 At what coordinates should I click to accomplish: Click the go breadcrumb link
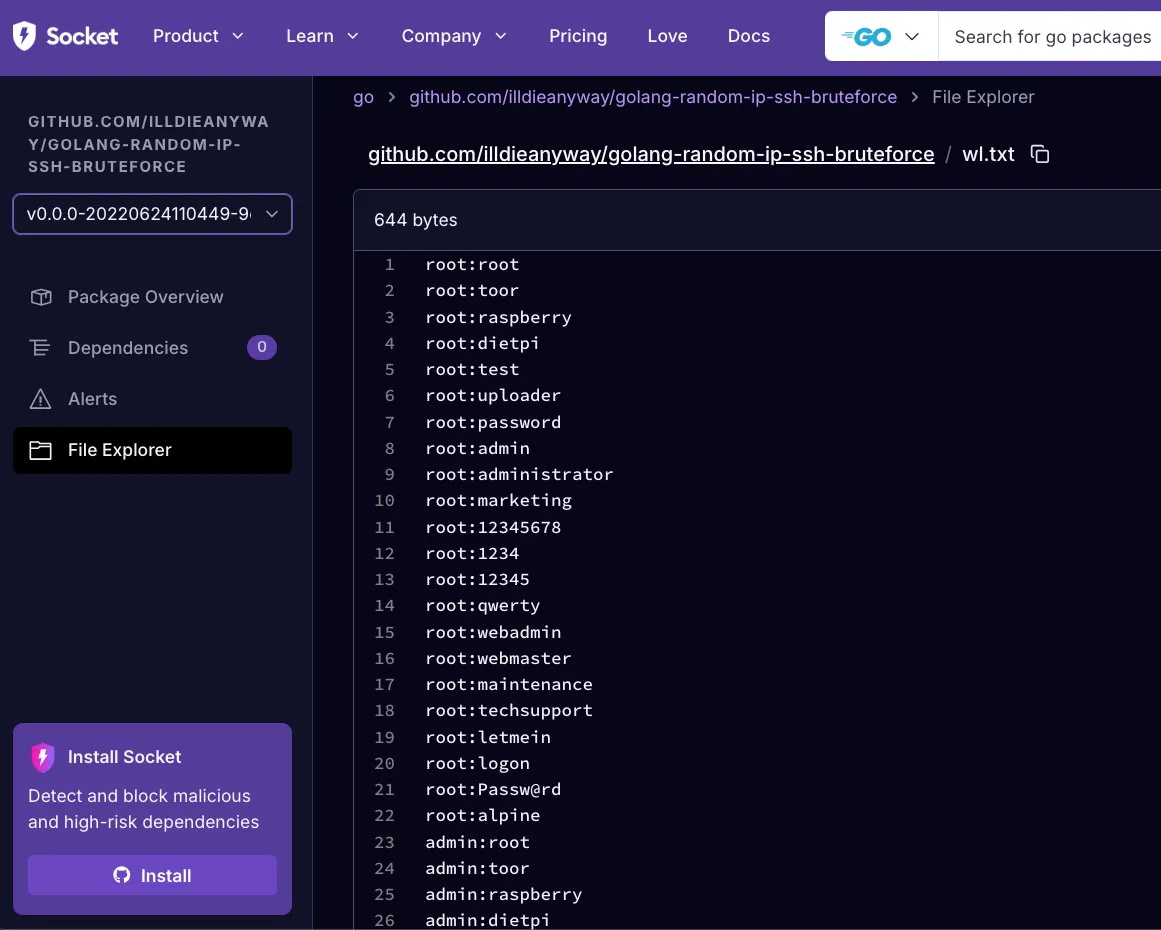coord(363,97)
